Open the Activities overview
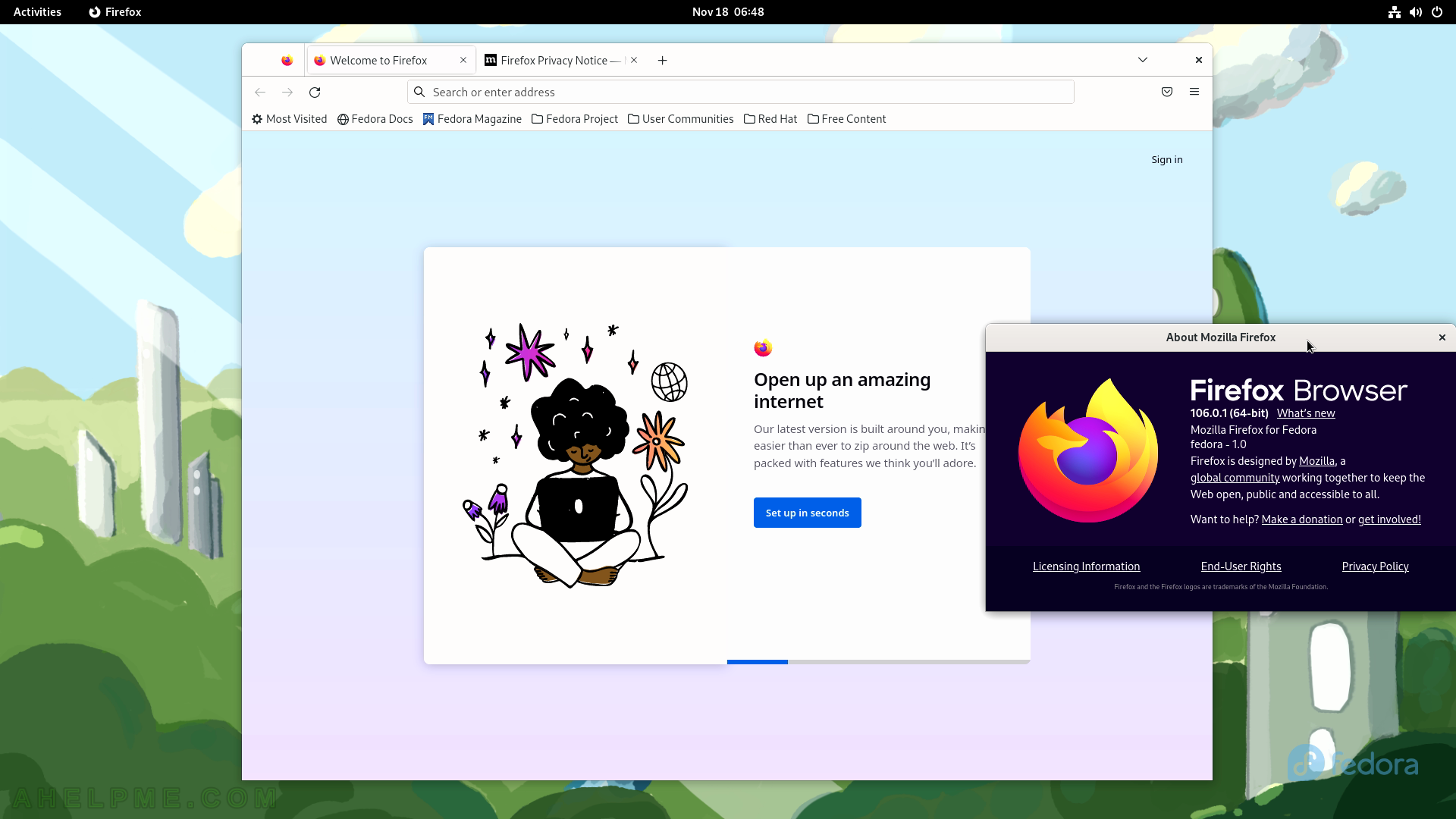Viewport: 1456px width, 819px height. point(37,12)
